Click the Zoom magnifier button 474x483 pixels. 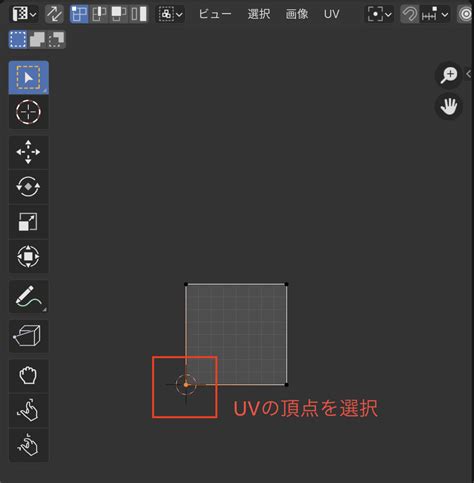pos(449,75)
